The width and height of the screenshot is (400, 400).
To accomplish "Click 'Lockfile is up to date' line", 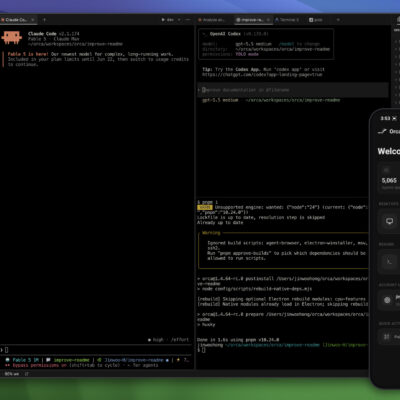I will [261, 217].
